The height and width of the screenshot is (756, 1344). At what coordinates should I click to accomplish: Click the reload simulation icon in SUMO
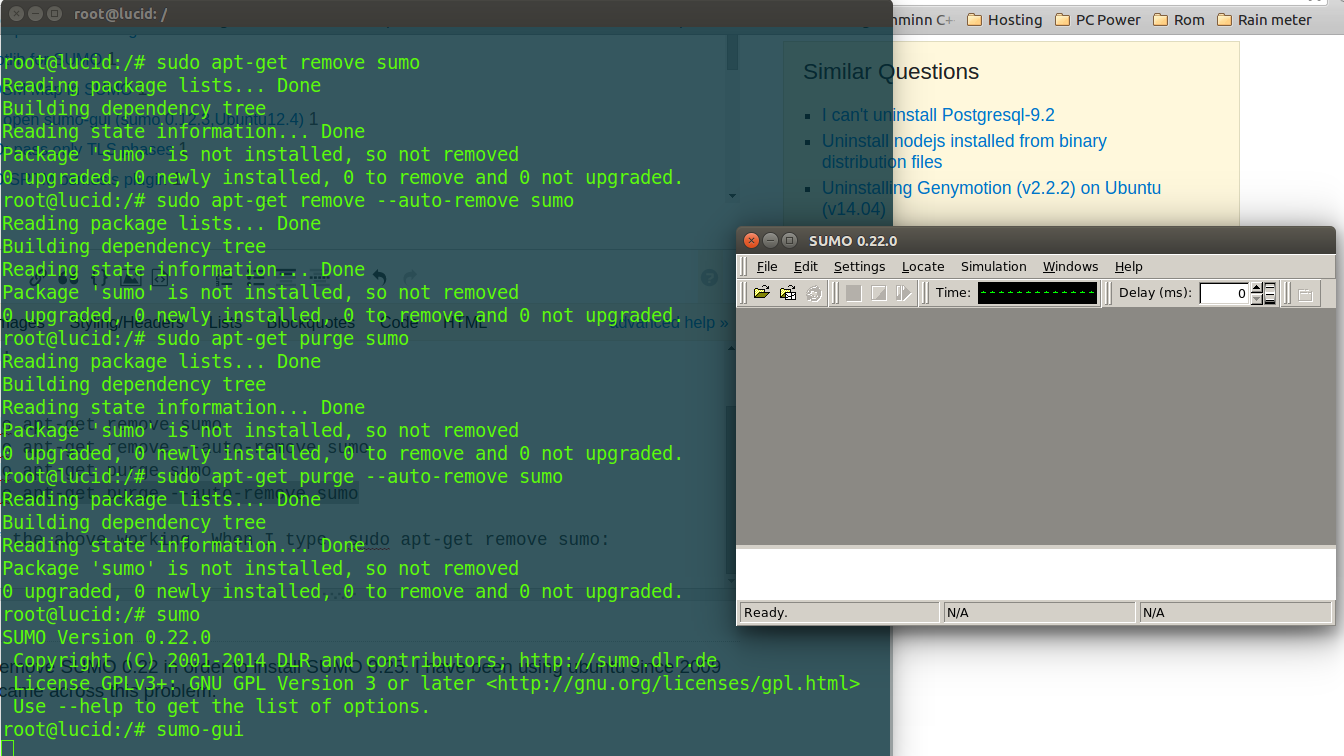click(x=814, y=293)
